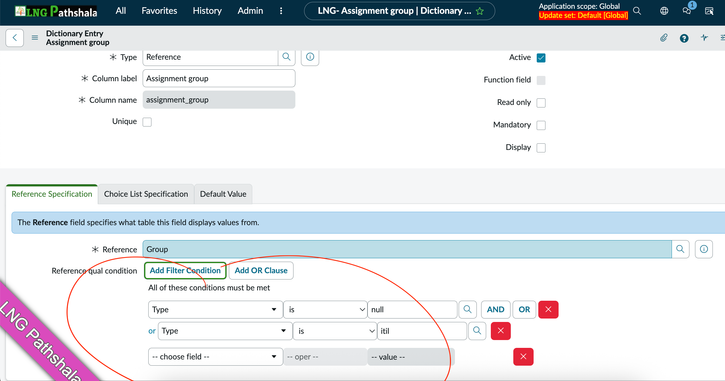Viewport: 725px width, 381px height.
Task: Click Add Filter Condition button
Action: pyautogui.click(x=185, y=270)
